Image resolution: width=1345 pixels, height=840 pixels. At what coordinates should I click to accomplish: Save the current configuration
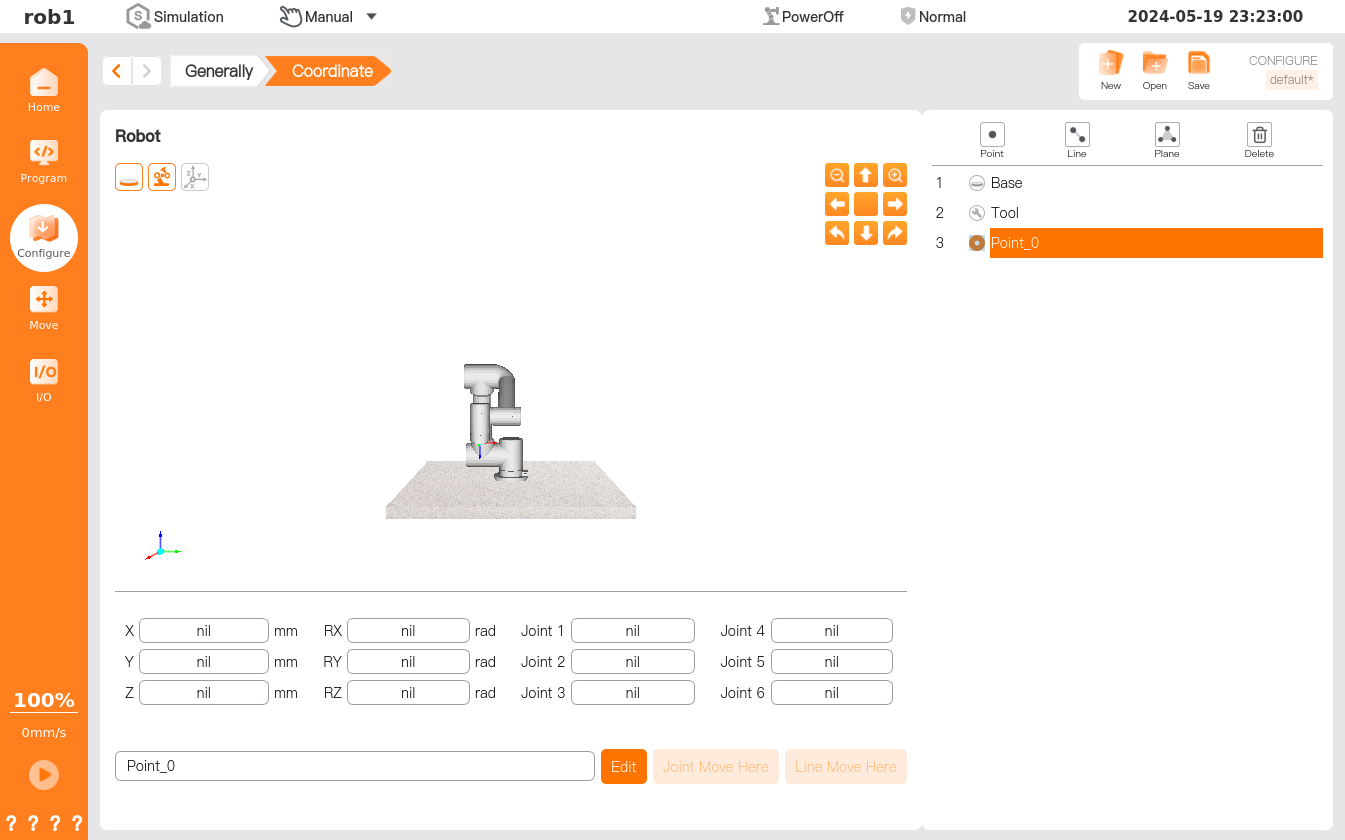click(1198, 70)
